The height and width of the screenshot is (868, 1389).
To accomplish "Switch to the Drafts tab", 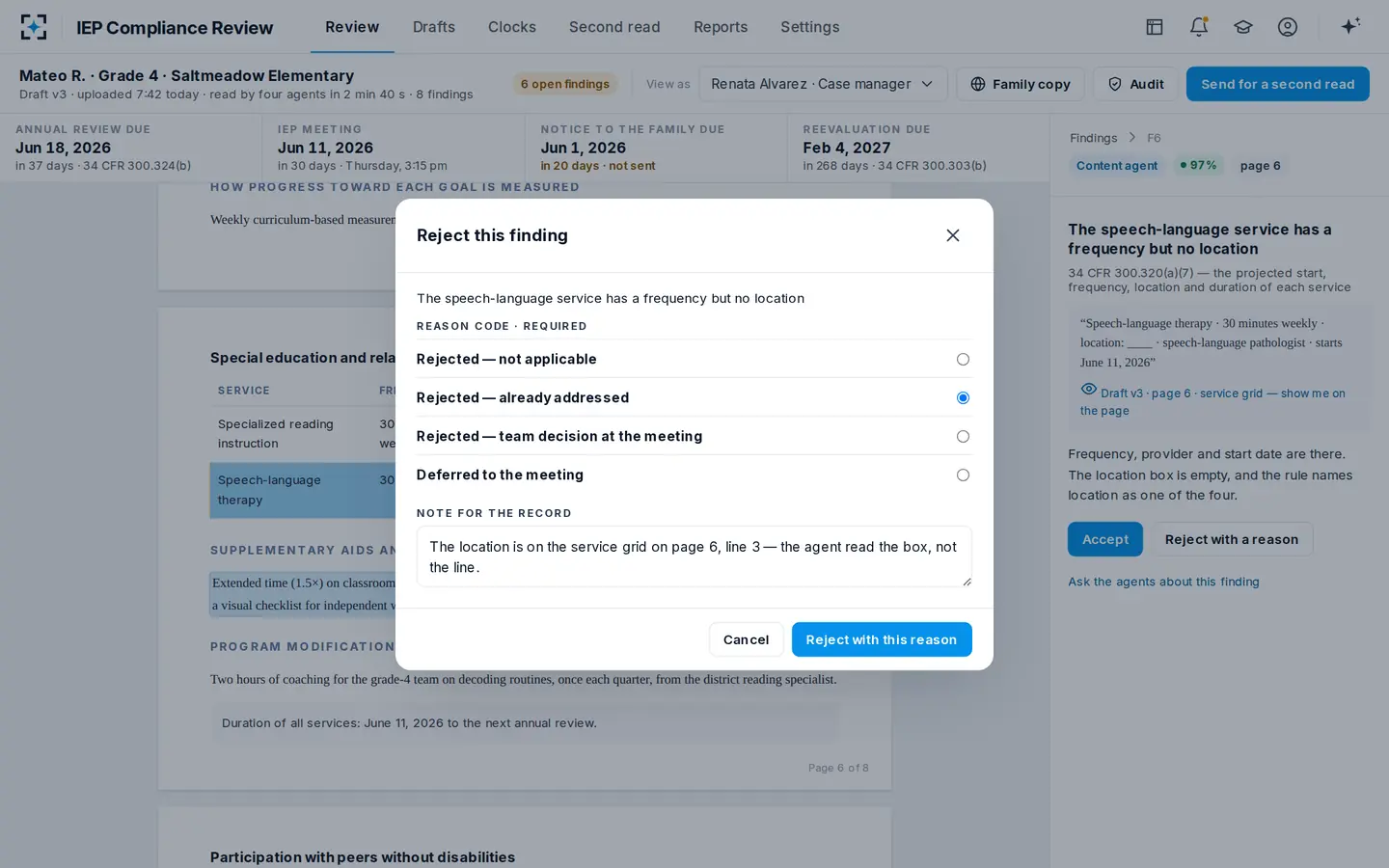I will click(x=434, y=27).
